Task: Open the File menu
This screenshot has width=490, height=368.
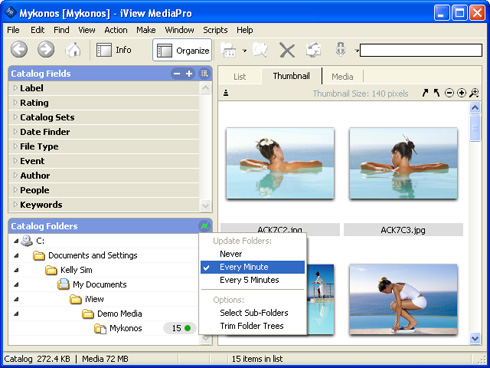Action: 13,30
